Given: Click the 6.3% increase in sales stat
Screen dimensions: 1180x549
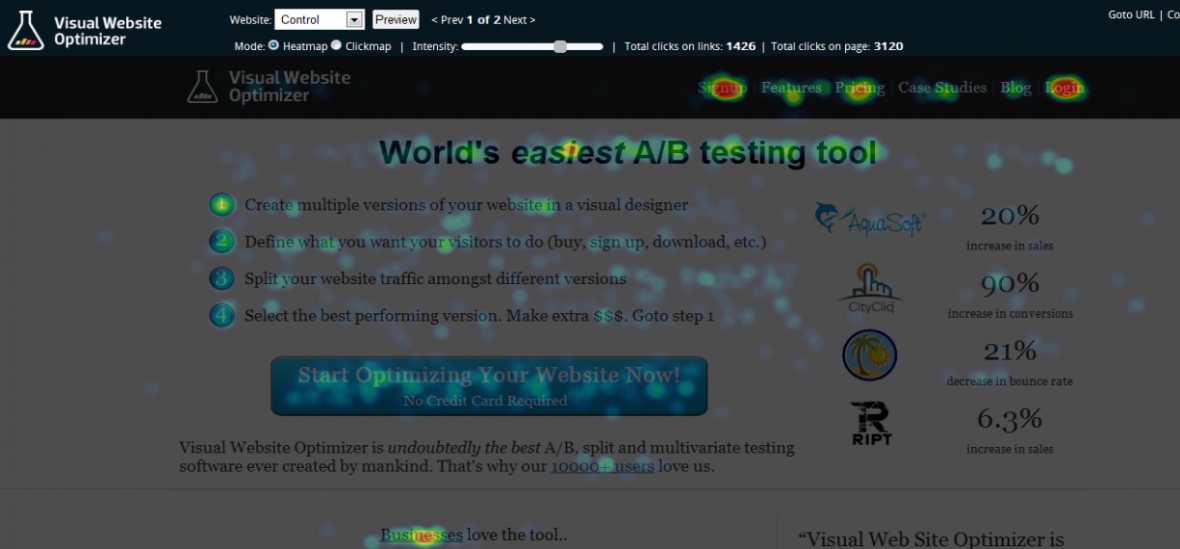Looking at the screenshot, I should click(1010, 431).
